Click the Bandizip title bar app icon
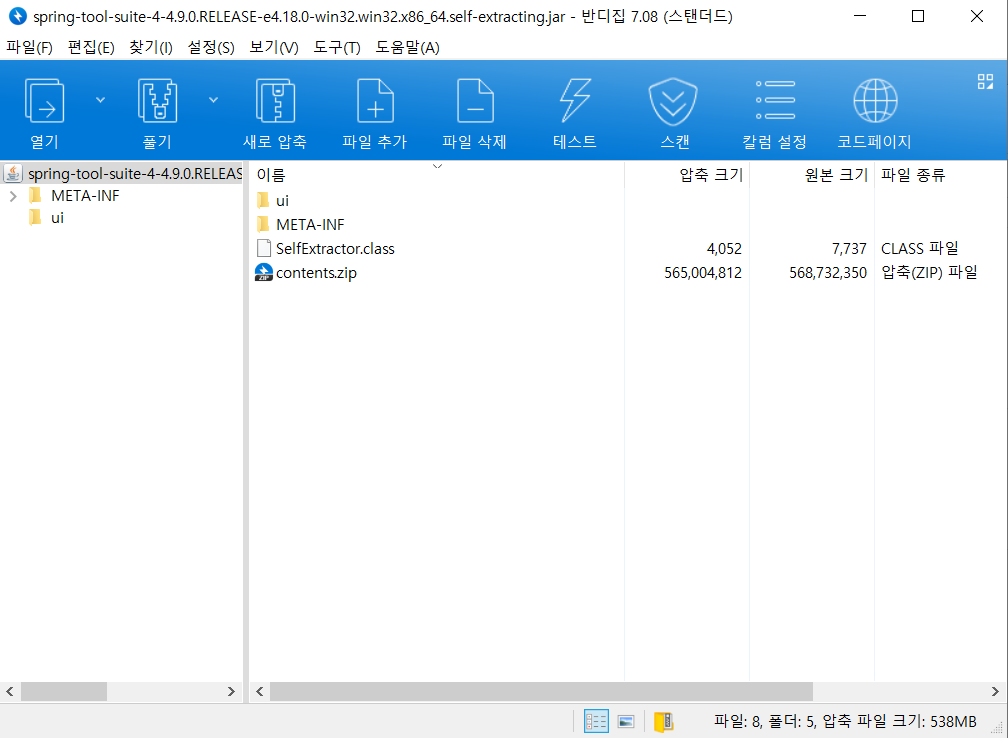 [17, 16]
